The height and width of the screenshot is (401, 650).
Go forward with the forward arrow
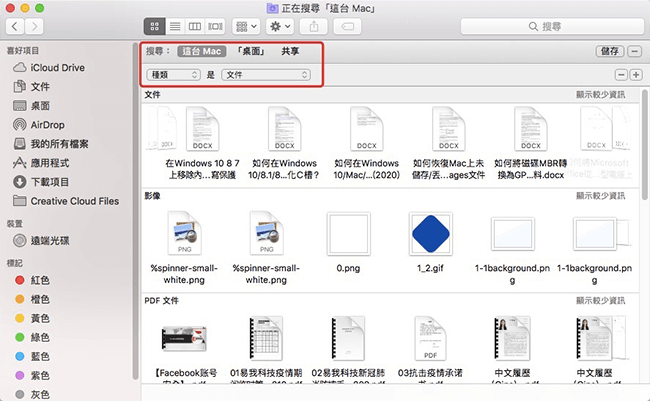click(34, 27)
